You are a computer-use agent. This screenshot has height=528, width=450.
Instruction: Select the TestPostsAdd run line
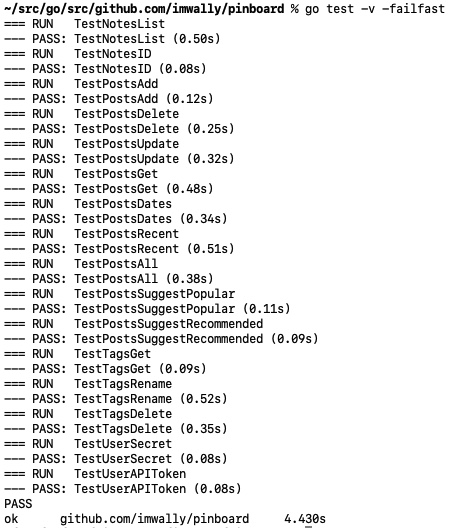[81, 84]
